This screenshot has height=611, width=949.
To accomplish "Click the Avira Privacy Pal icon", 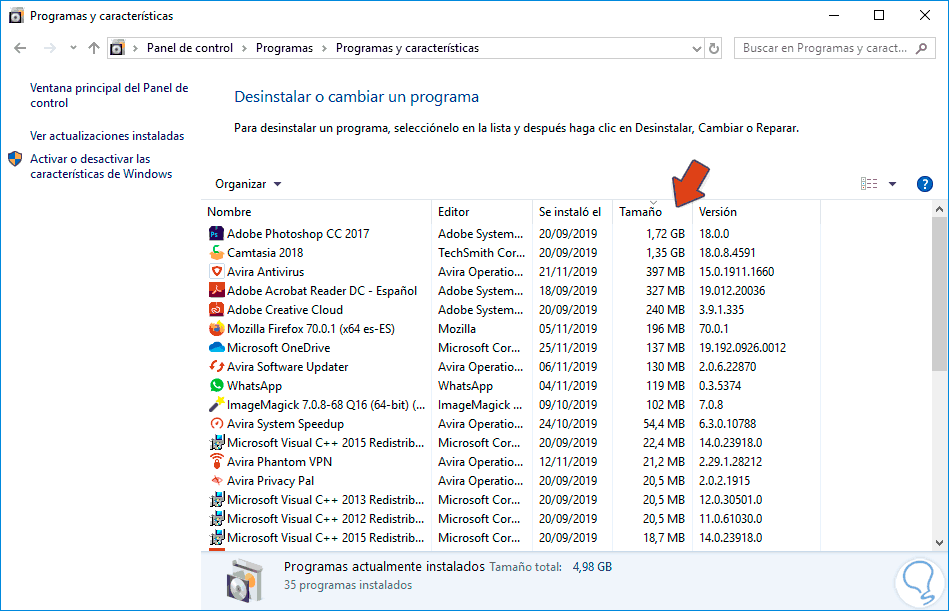I will (x=216, y=480).
